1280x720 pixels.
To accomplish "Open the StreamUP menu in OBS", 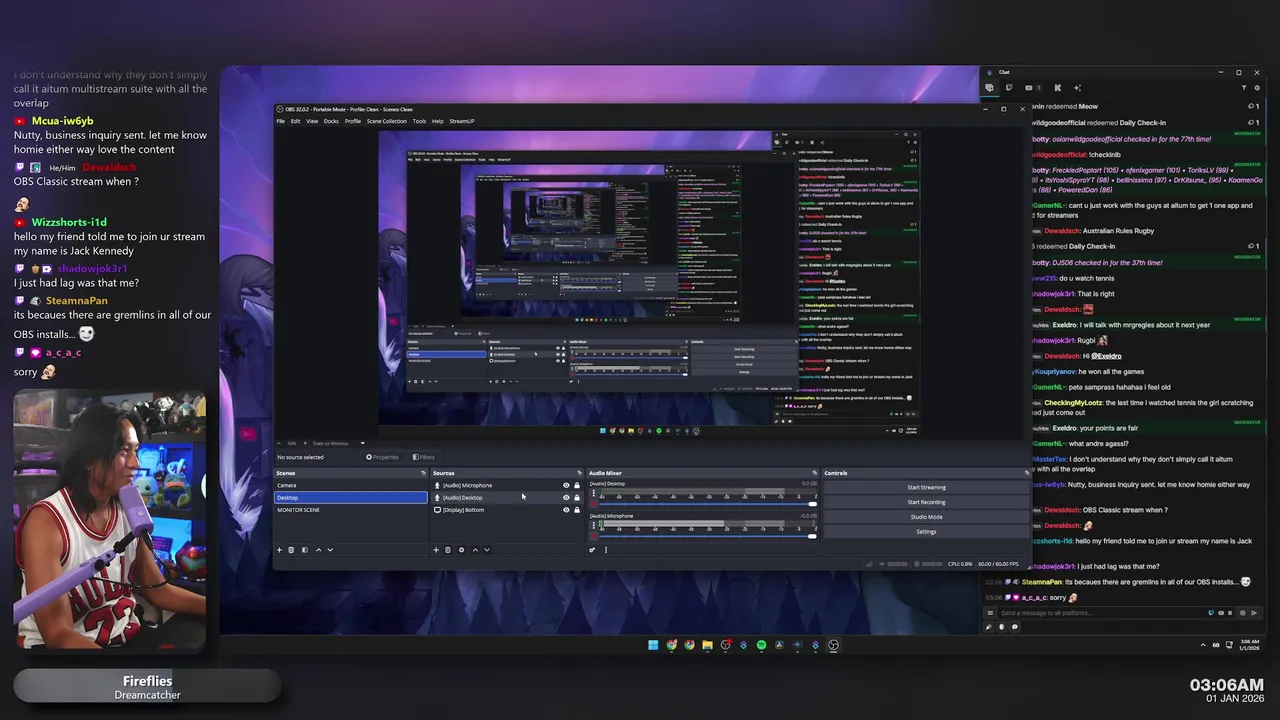I will pos(462,121).
